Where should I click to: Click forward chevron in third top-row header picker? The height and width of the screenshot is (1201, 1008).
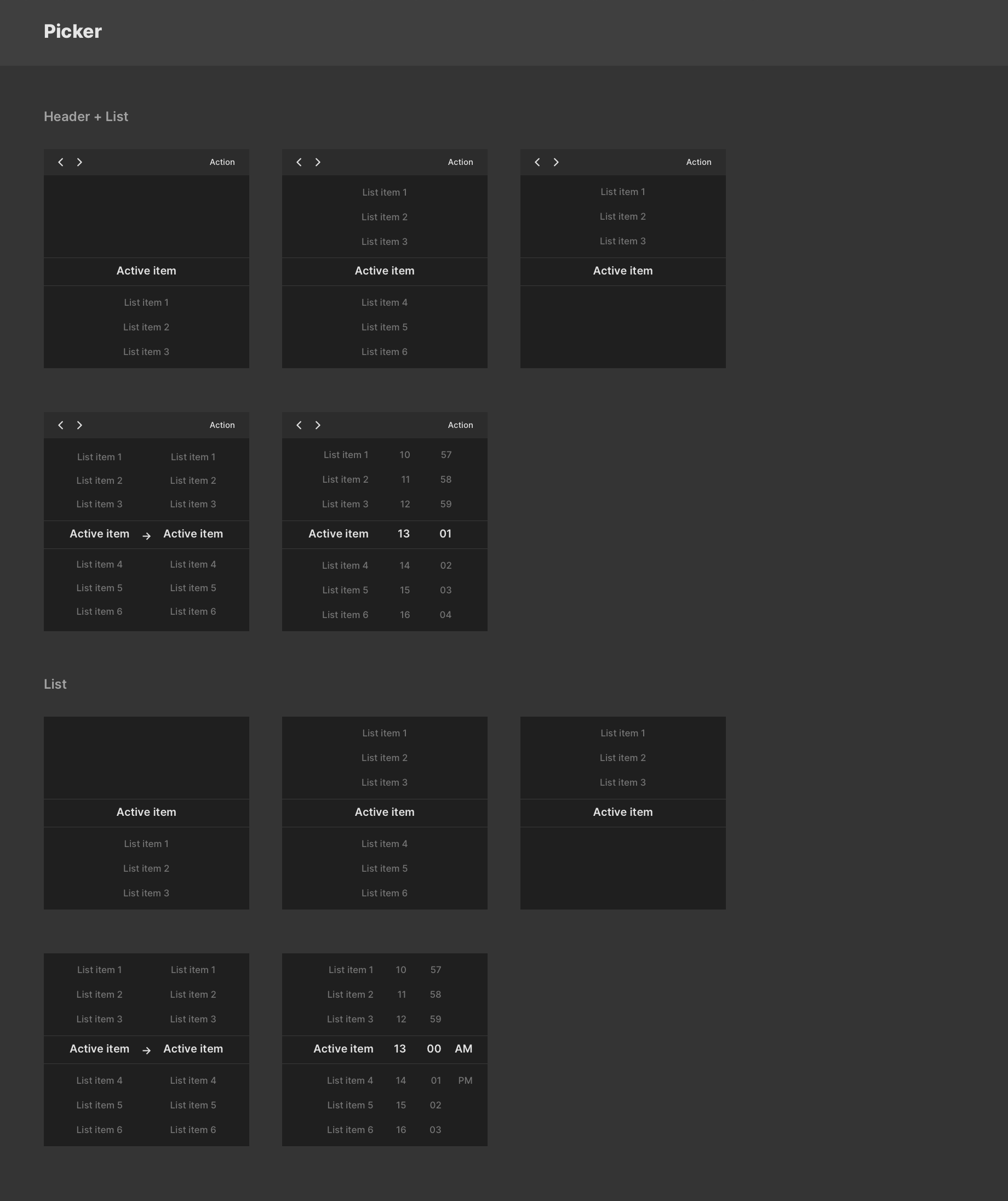(x=556, y=162)
